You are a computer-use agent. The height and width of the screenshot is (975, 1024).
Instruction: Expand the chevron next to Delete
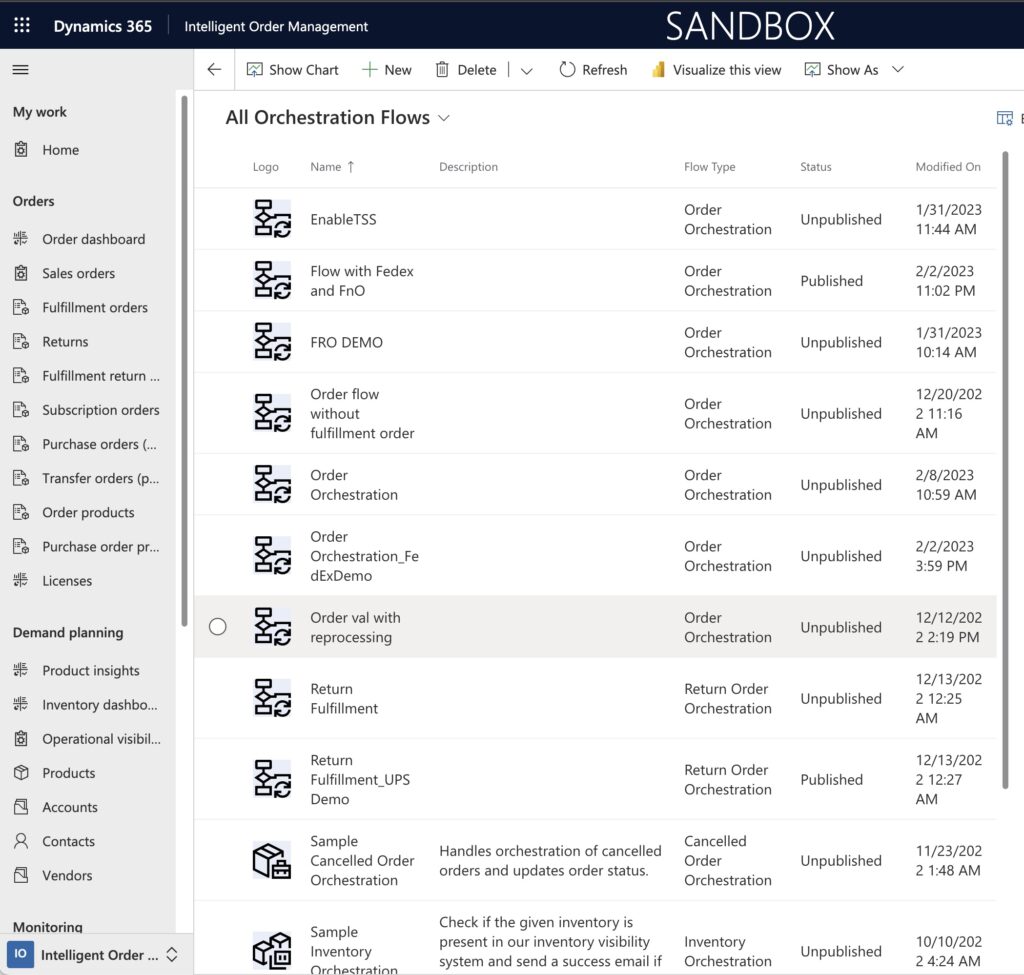click(527, 70)
